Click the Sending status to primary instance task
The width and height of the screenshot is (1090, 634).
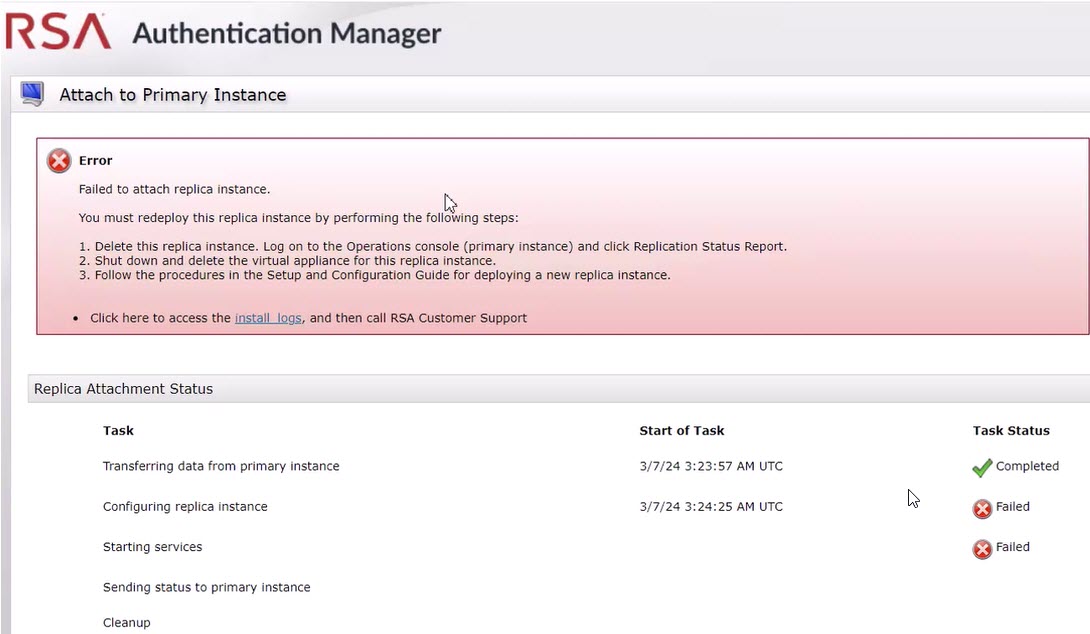[206, 587]
